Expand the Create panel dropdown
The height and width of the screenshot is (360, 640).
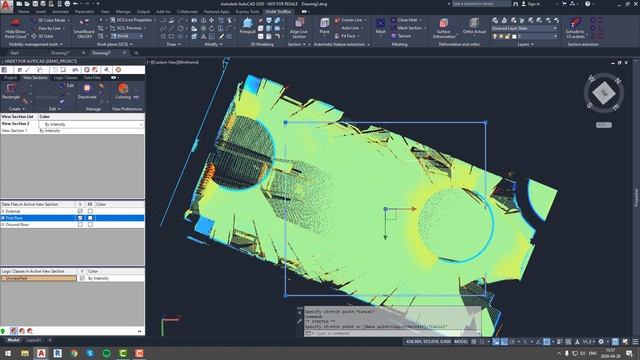click(x=17, y=109)
